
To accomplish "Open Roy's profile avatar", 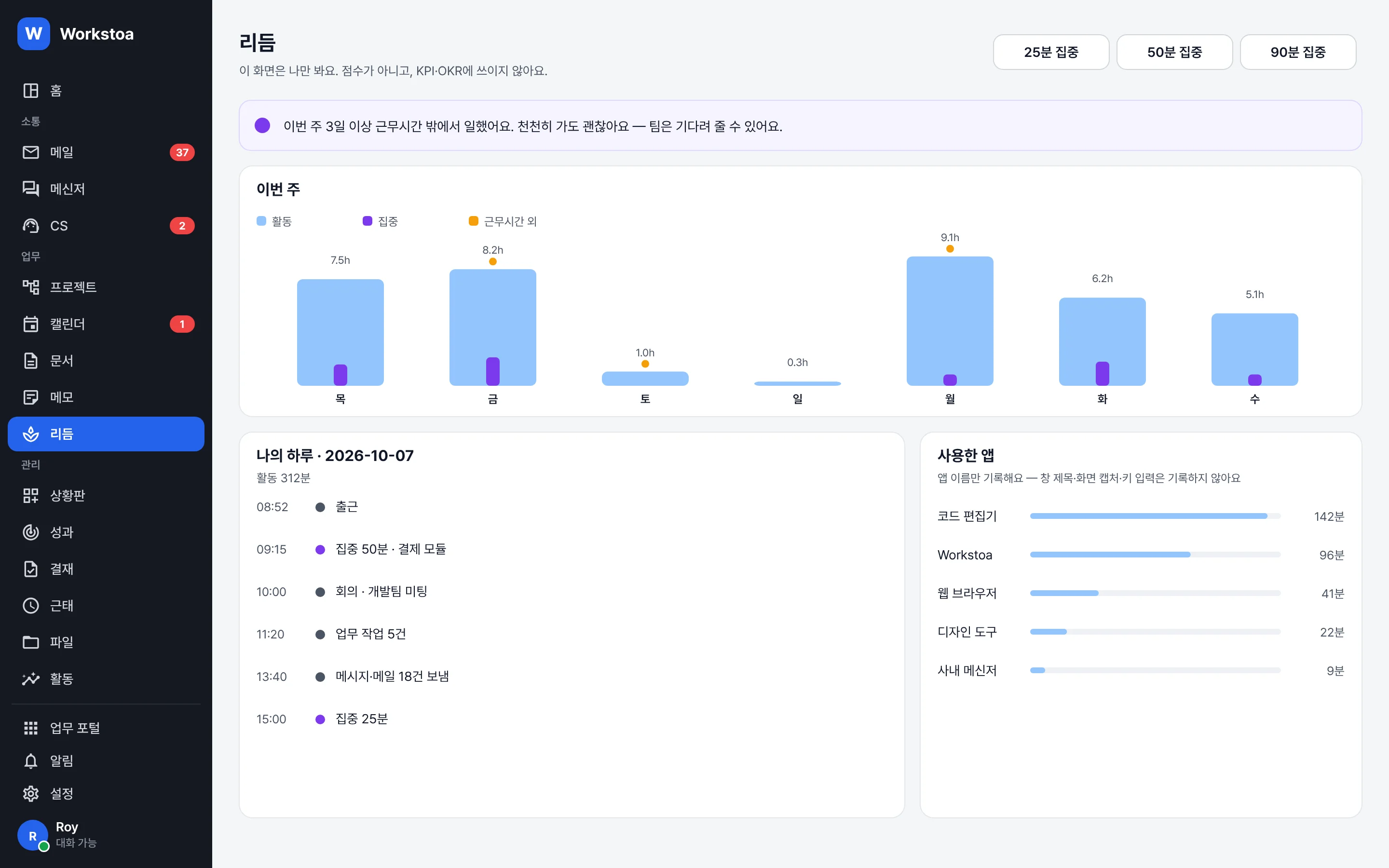I will tap(33, 835).
